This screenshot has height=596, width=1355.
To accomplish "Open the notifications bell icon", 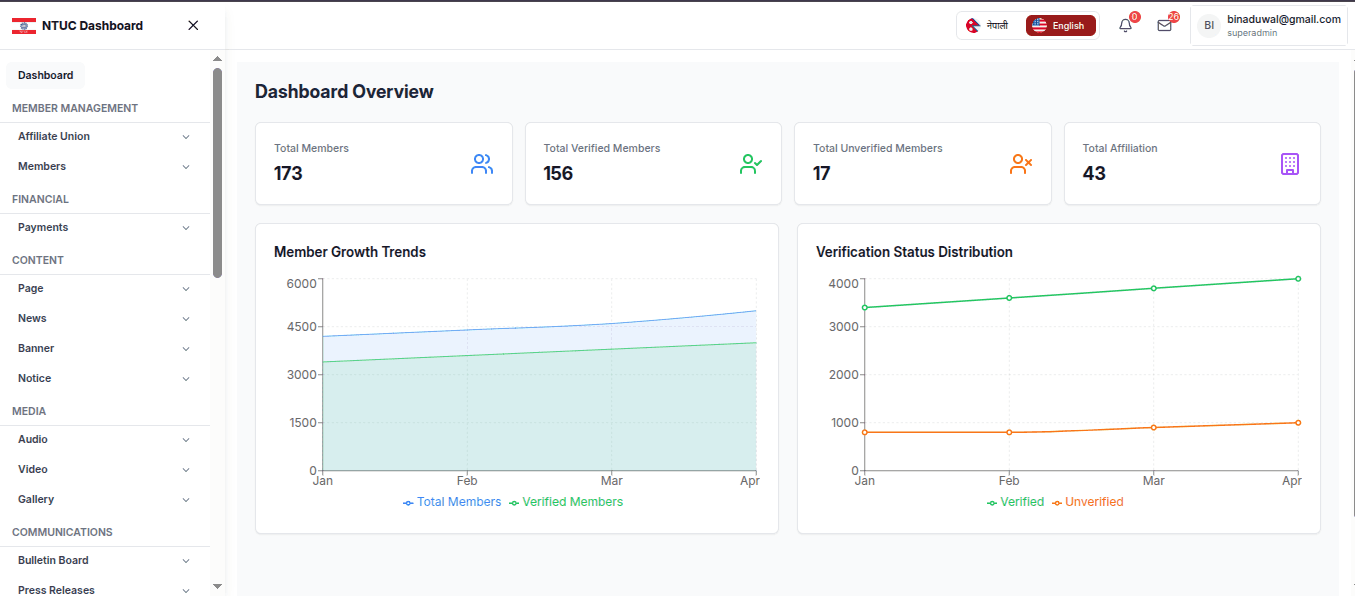I will (x=1125, y=26).
